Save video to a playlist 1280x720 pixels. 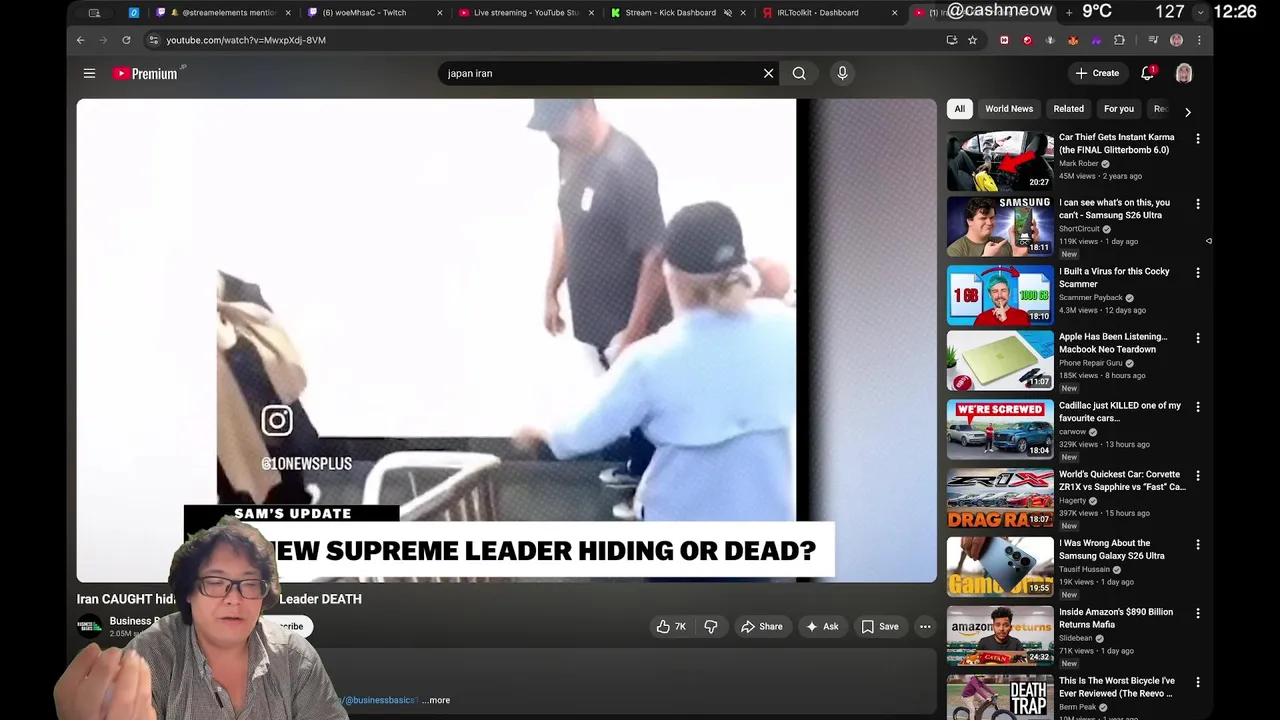(880, 626)
